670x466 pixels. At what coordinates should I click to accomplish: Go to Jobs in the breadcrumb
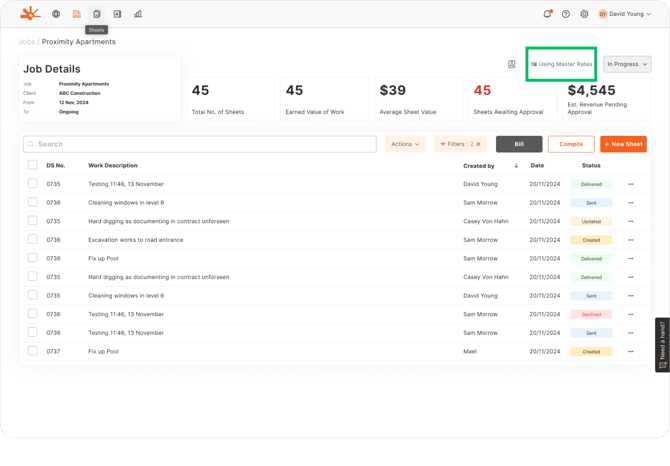click(x=27, y=42)
